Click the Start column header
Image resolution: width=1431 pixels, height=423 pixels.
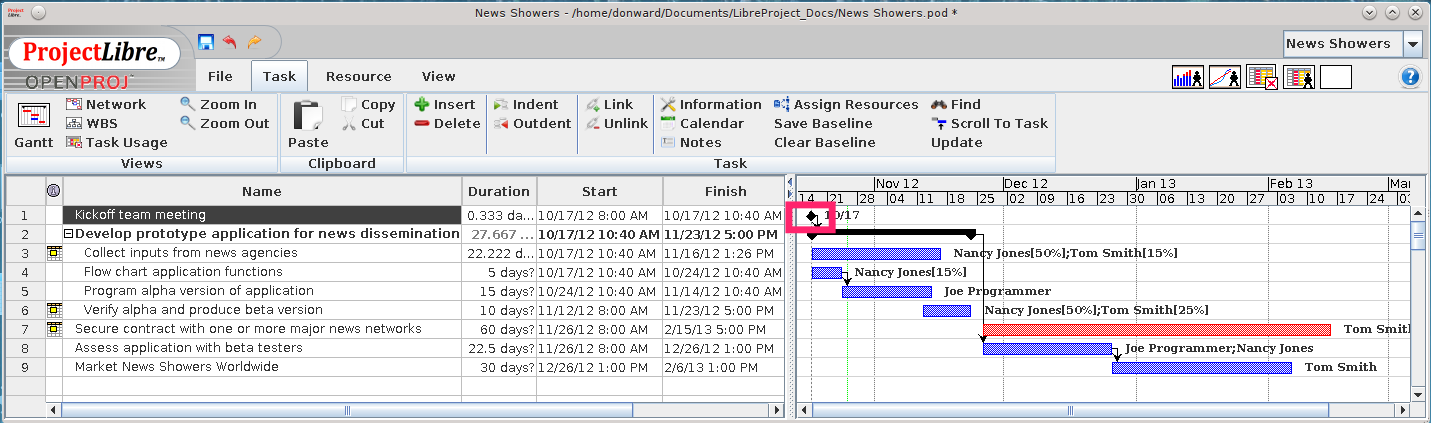599,191
